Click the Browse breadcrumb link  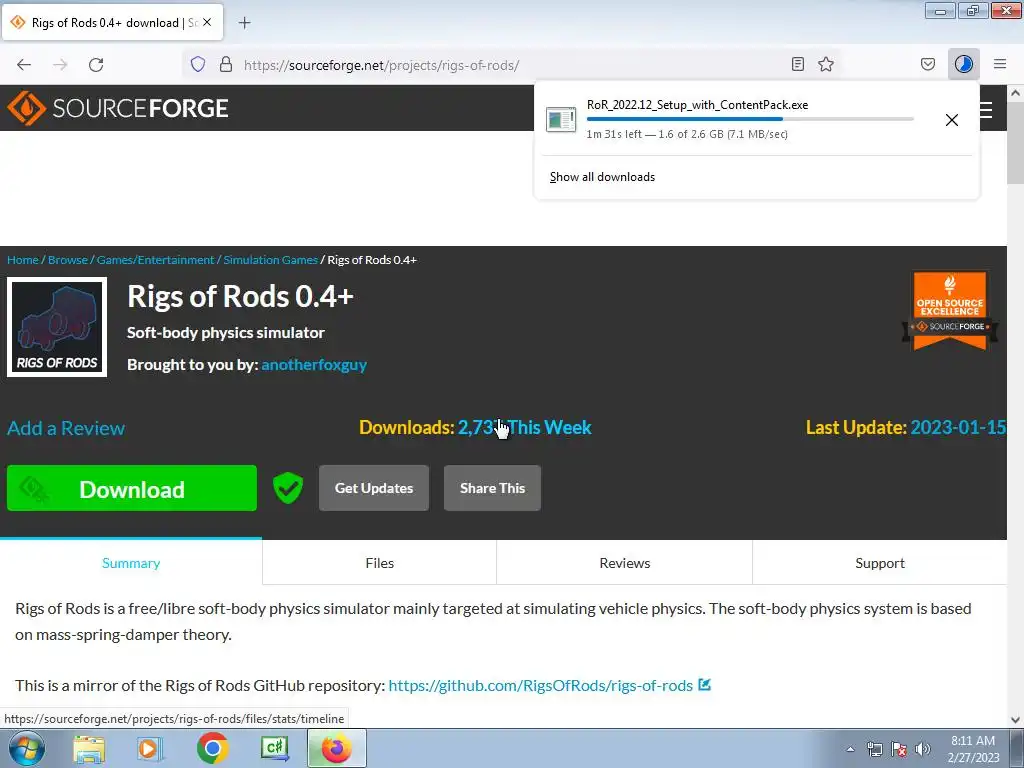tap(68, 260)
